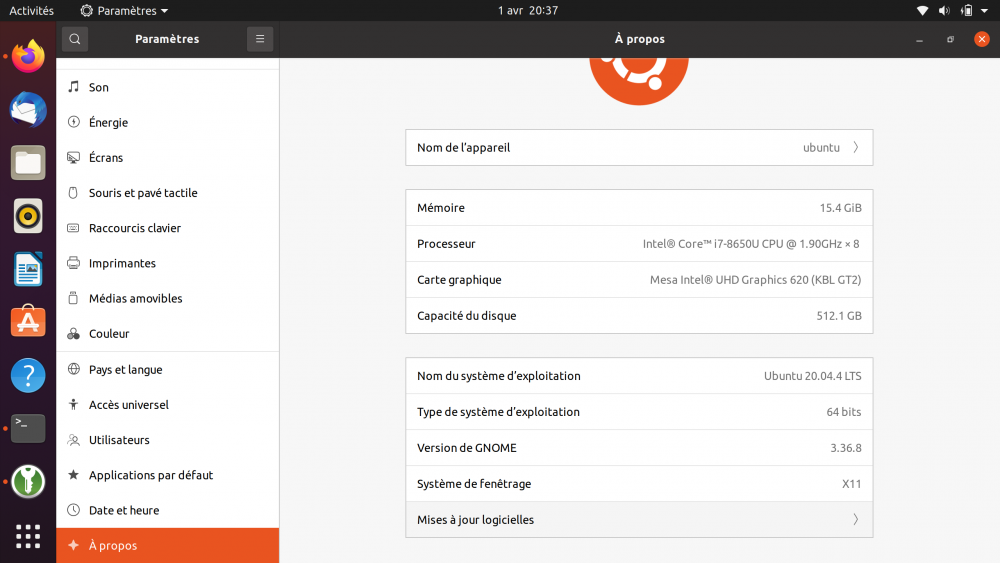Open Date et heure panel
The image size is (1000, 563).
coord(168,509)
